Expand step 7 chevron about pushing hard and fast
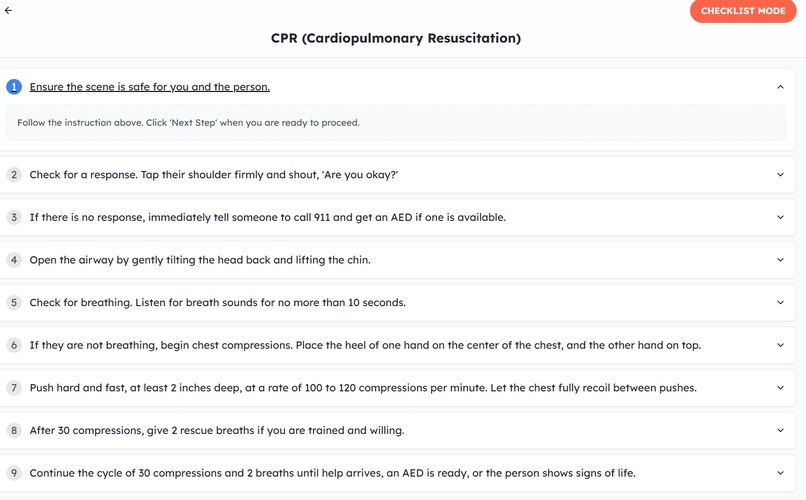Screen dimensions: 806x500 pos(780,388)
